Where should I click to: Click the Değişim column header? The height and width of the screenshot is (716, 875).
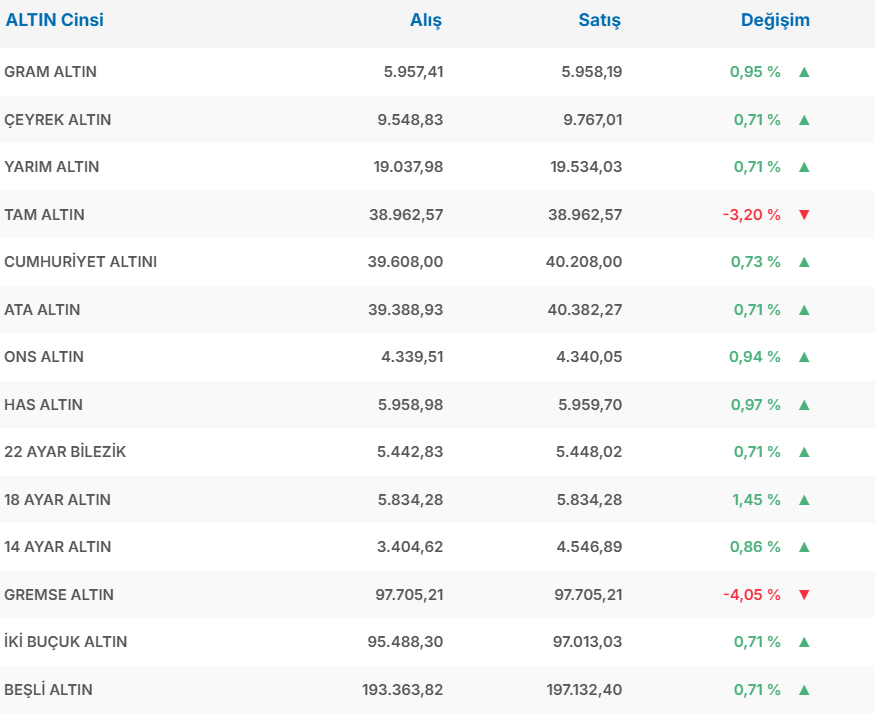(775, 20)
